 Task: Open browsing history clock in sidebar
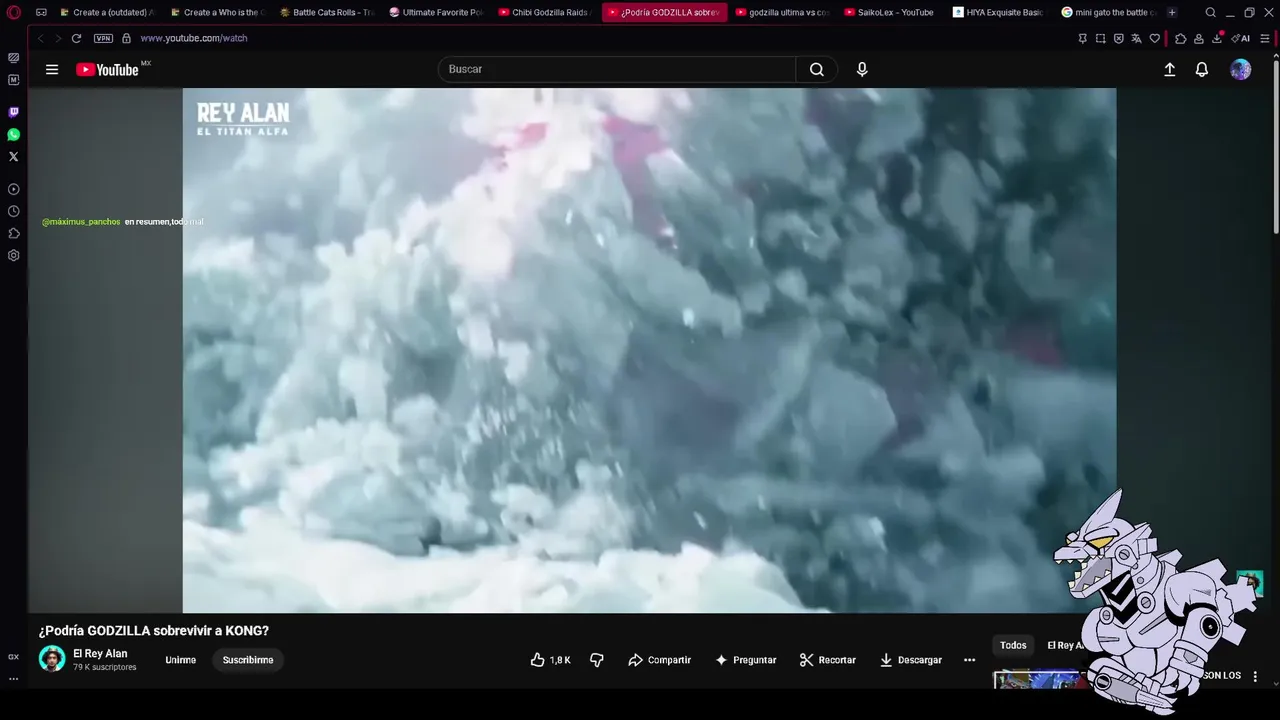14,211
